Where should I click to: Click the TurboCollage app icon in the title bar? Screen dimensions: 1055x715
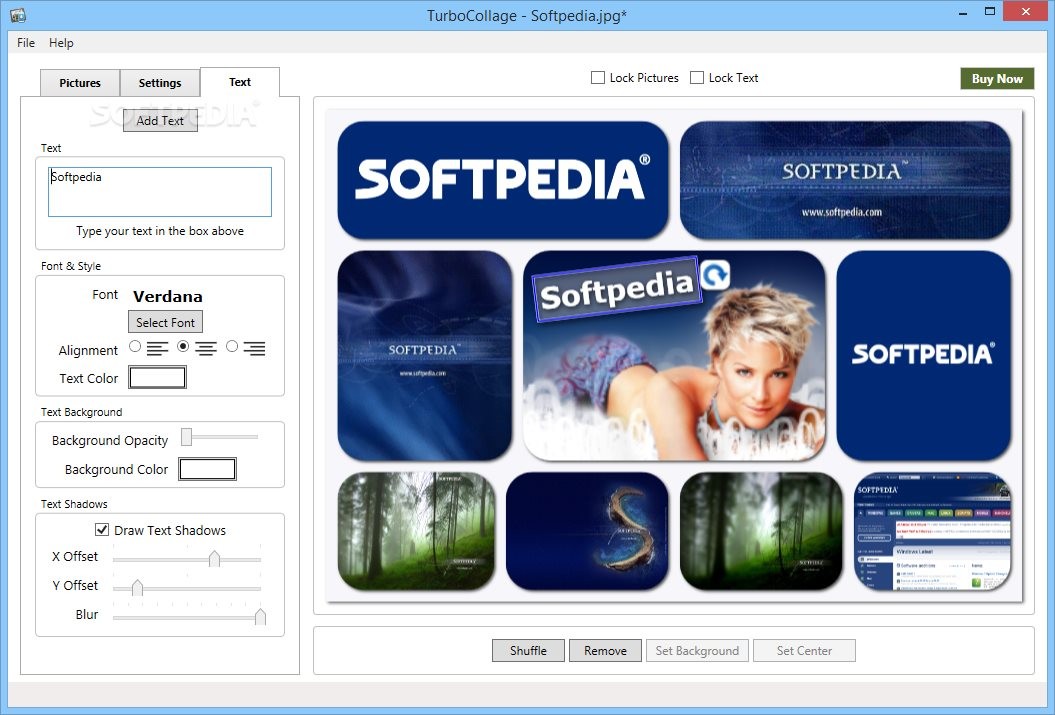click(x=17, y=14)
